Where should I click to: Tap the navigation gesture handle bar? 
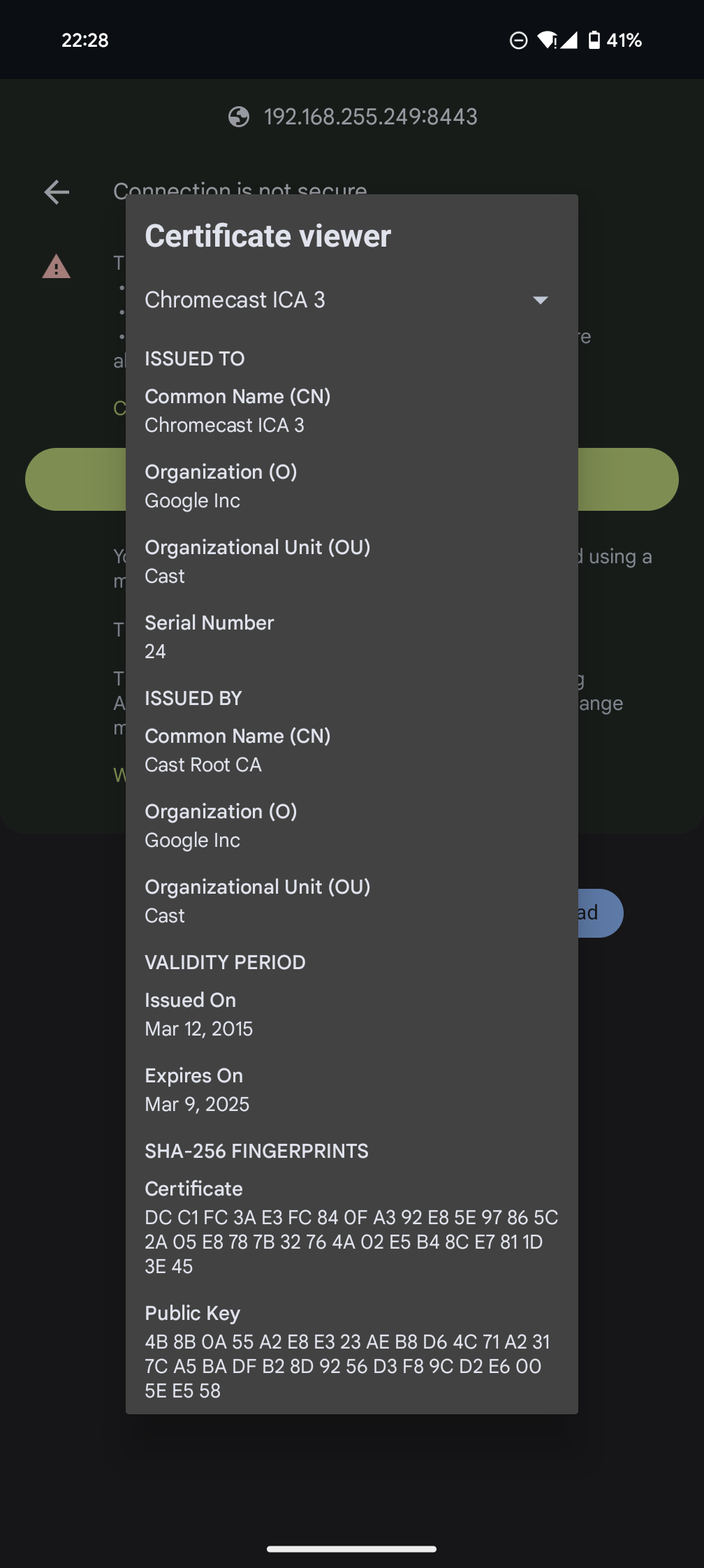pos(351,1548)
